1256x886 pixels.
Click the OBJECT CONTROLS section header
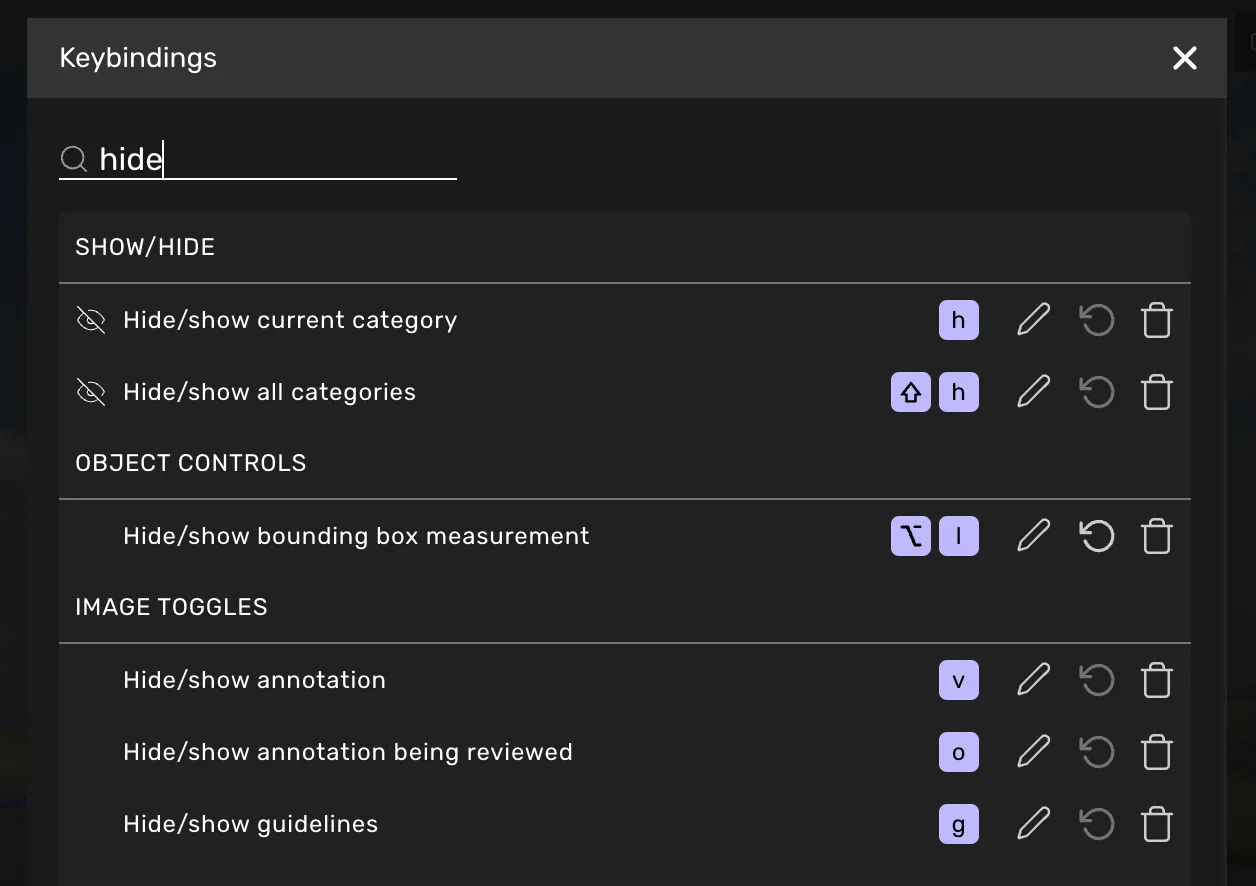pyautogui.click(x=191, y=463)
